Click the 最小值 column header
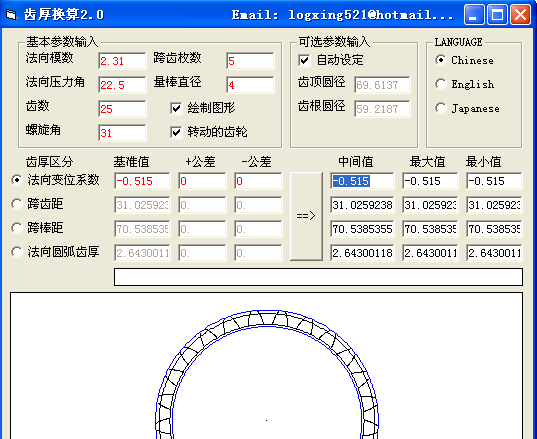The width and height of the screenshot is (537, 439). tap(483, 162)
